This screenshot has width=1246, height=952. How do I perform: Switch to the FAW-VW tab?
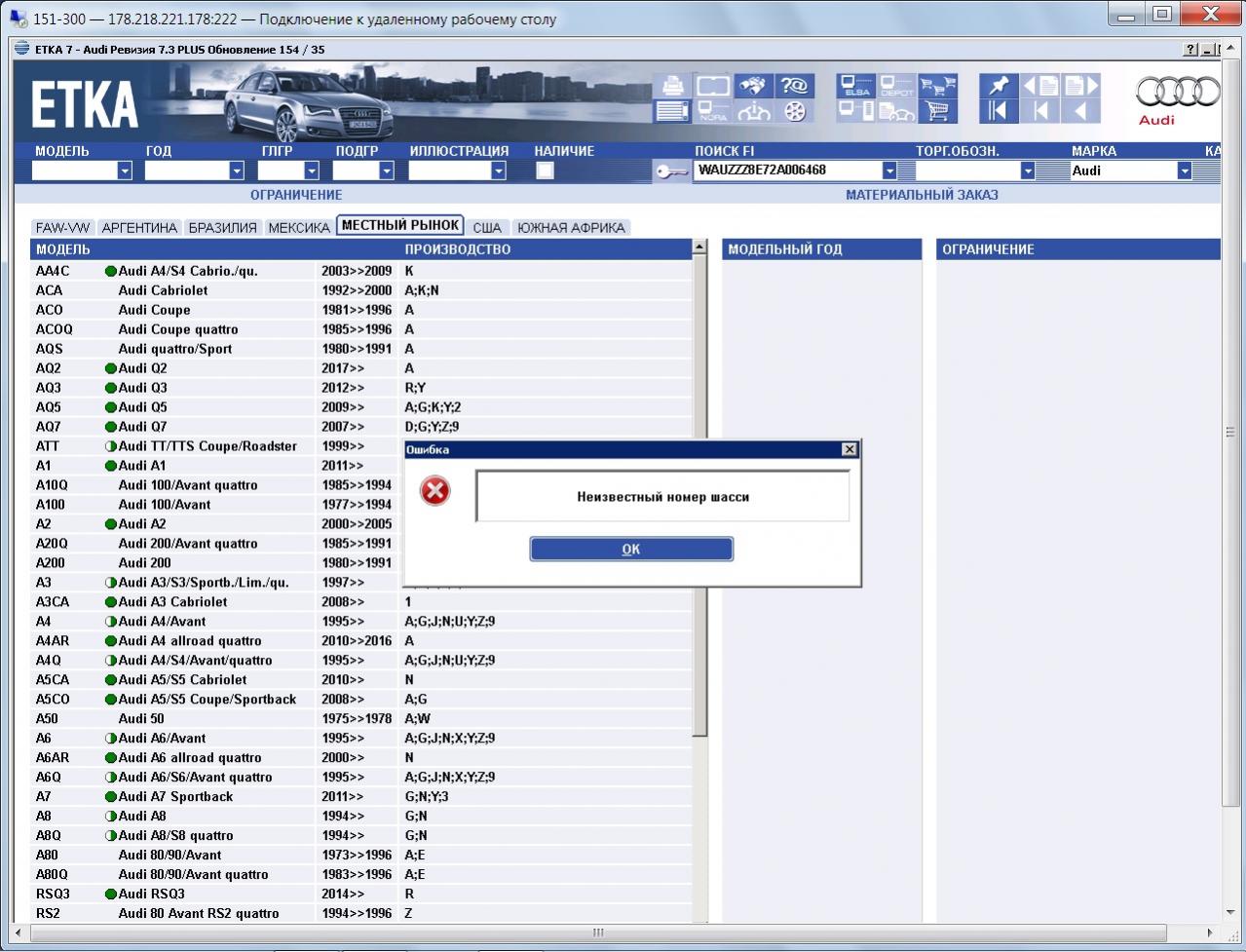[x=62, y=228]
